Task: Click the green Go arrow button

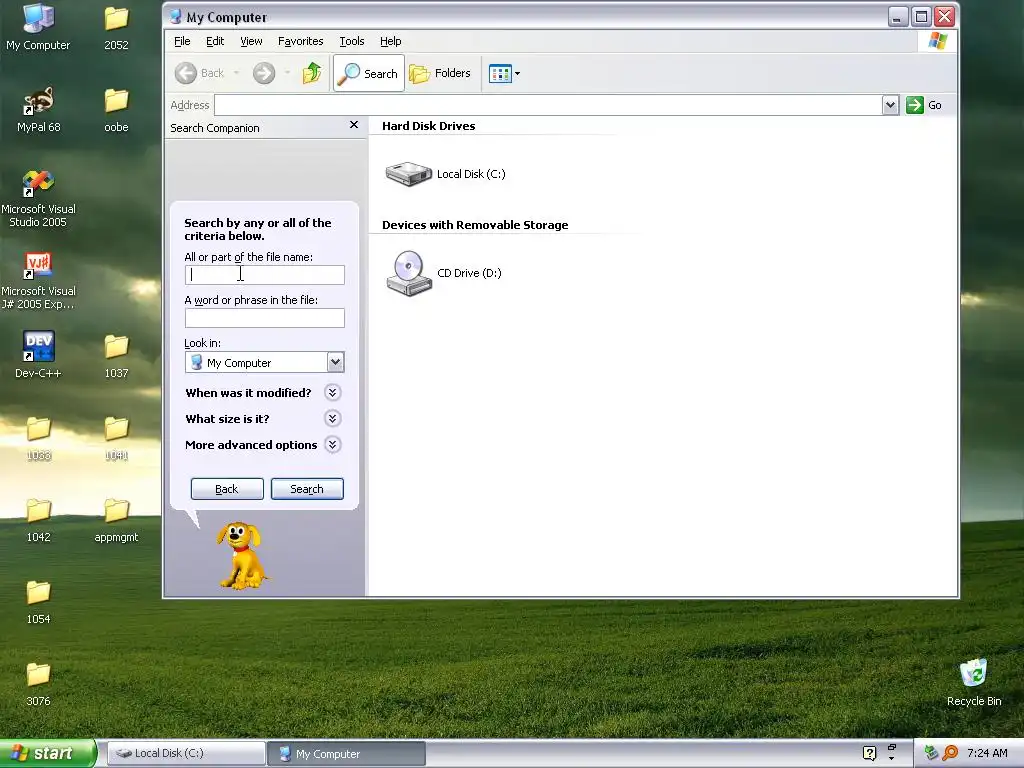Action: pyautogui.click(x=914, y=105)
